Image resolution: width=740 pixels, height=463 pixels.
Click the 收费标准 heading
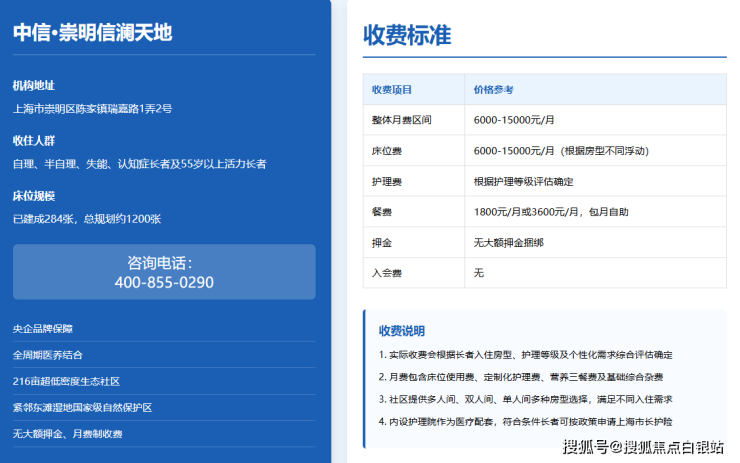[407, 35]
